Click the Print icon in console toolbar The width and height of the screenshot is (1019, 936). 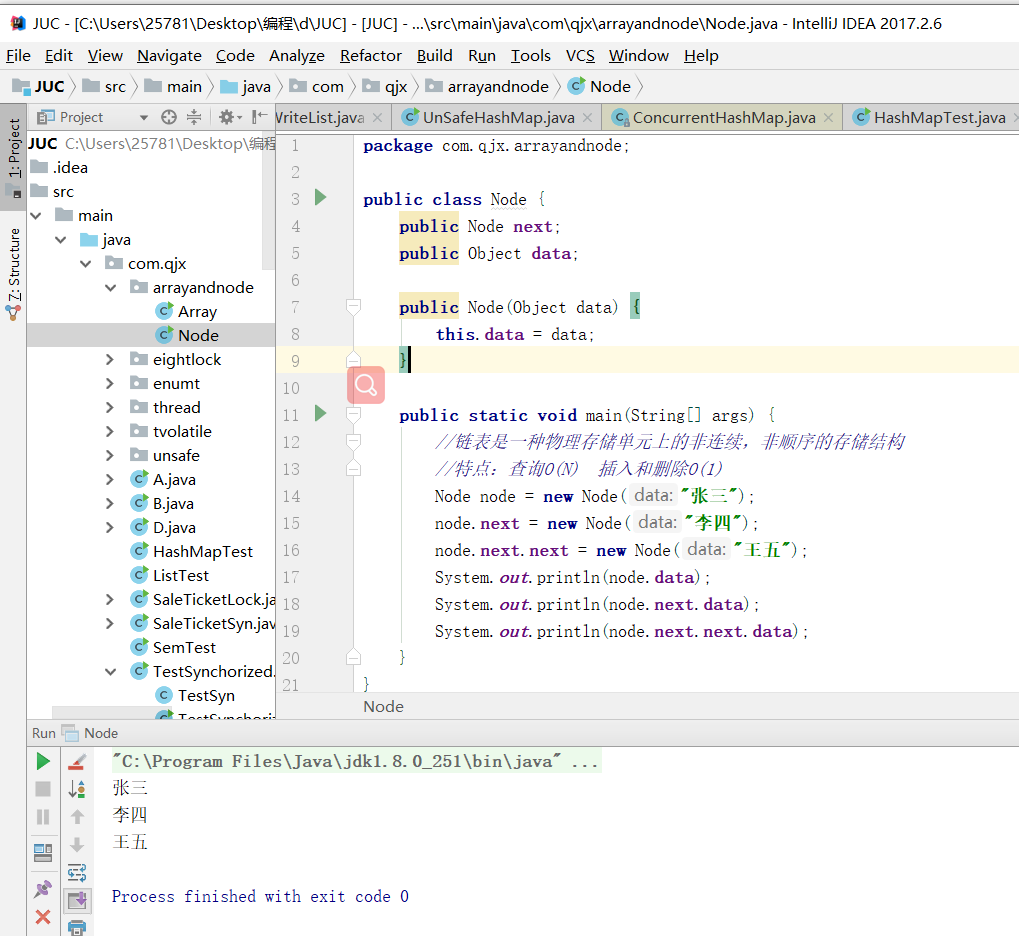coord(77,927)
